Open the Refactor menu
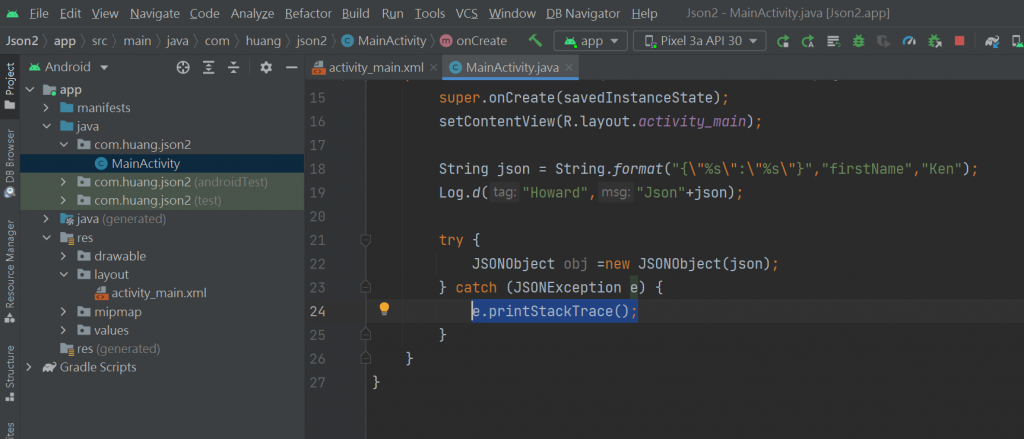The height and width of the screenshot is (439, 1024). tap(309, 13)
